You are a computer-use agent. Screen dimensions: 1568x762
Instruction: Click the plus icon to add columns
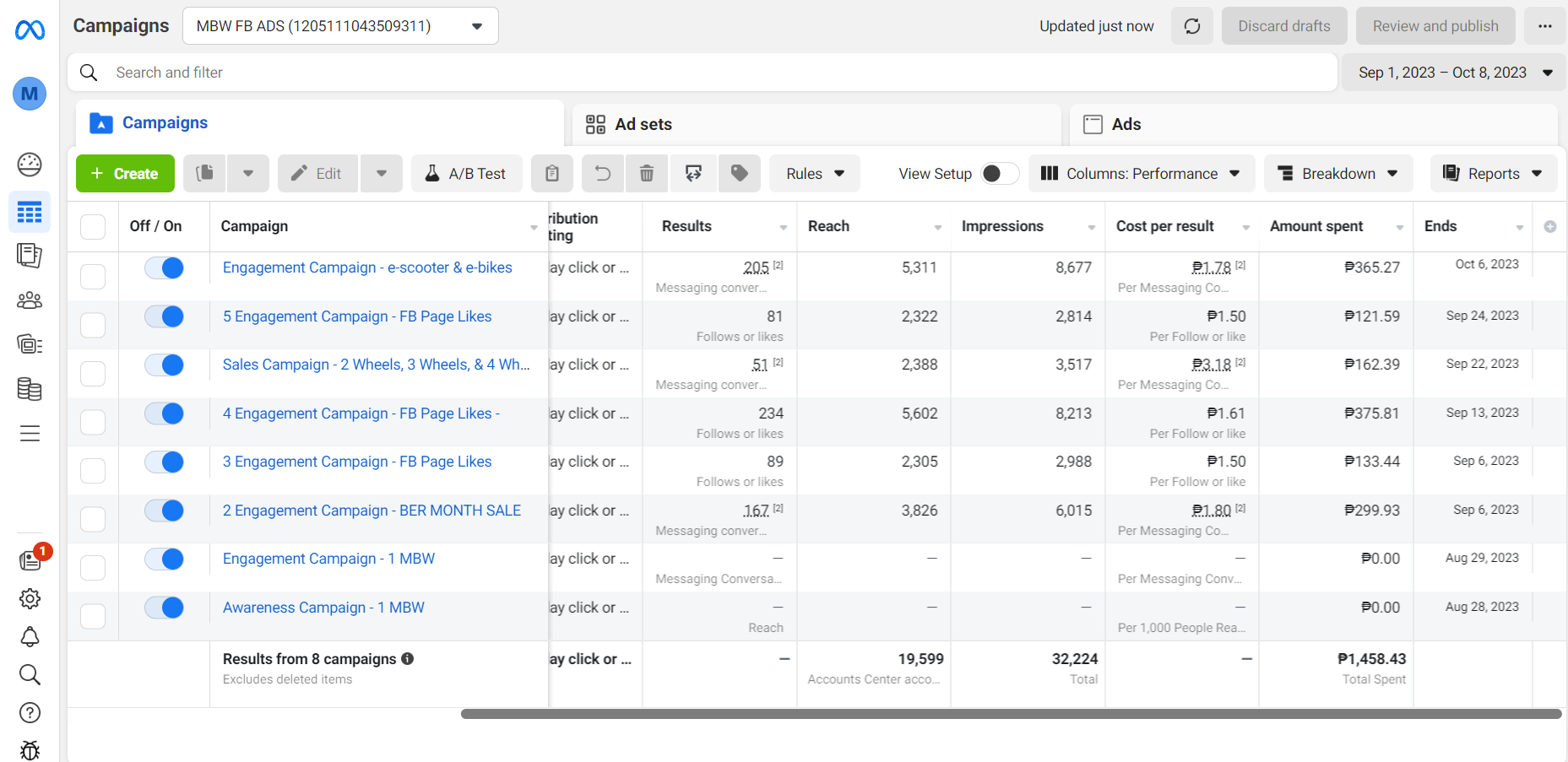tap(1550, 226)
